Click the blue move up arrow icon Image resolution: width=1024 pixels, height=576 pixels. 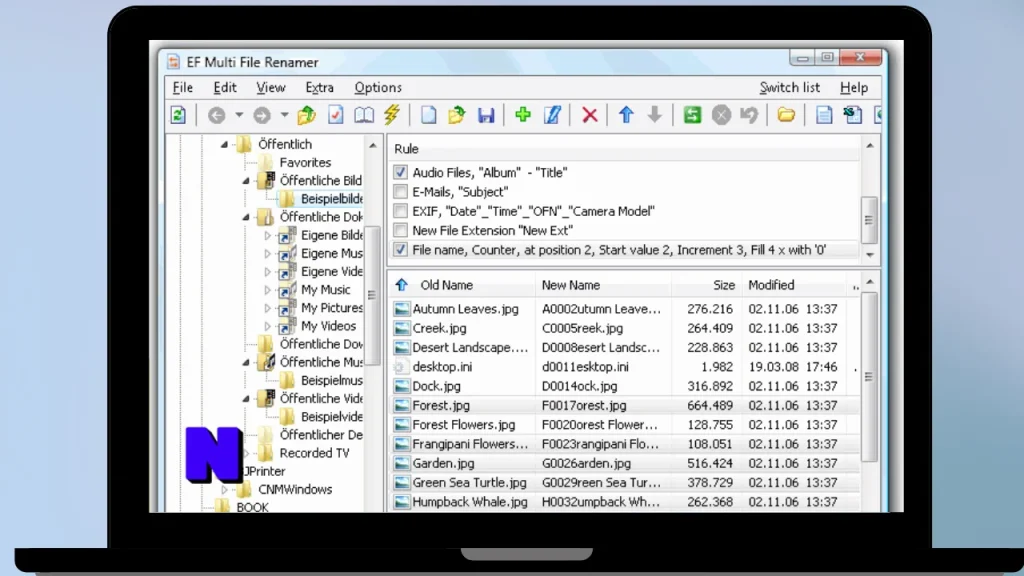point(626,115)
